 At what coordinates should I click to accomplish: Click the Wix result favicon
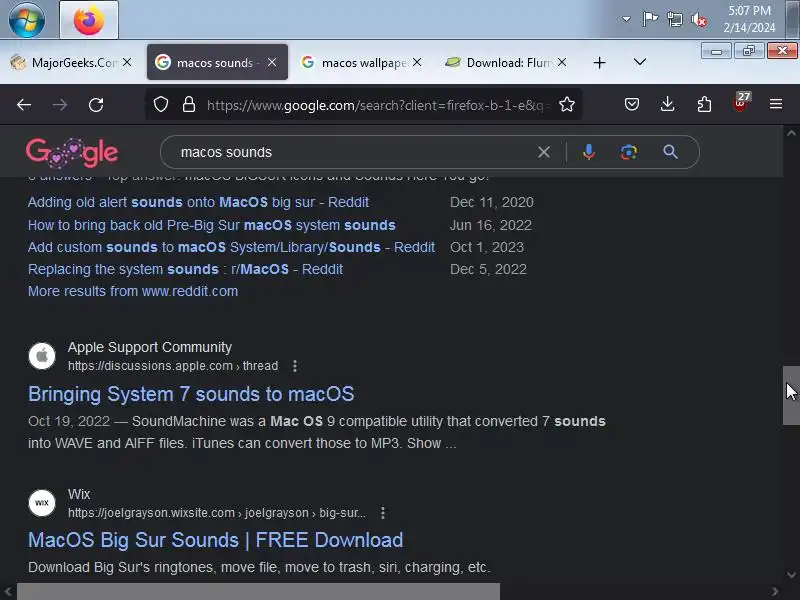click(x=42, y=503)
